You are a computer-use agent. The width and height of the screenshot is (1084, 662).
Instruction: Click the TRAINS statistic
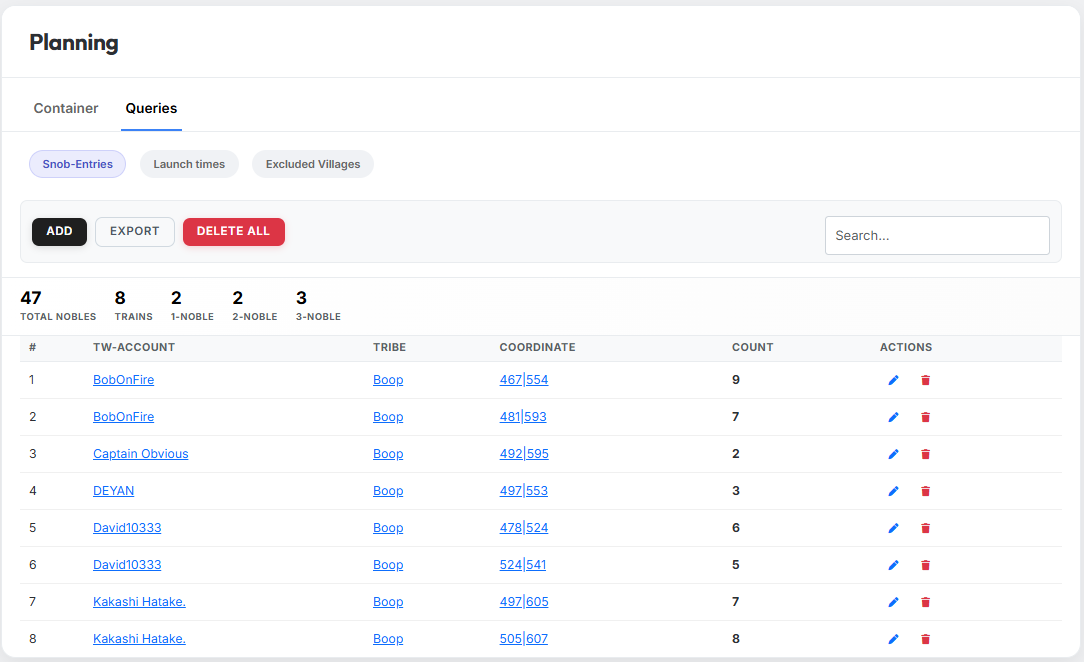pos(133,306)
